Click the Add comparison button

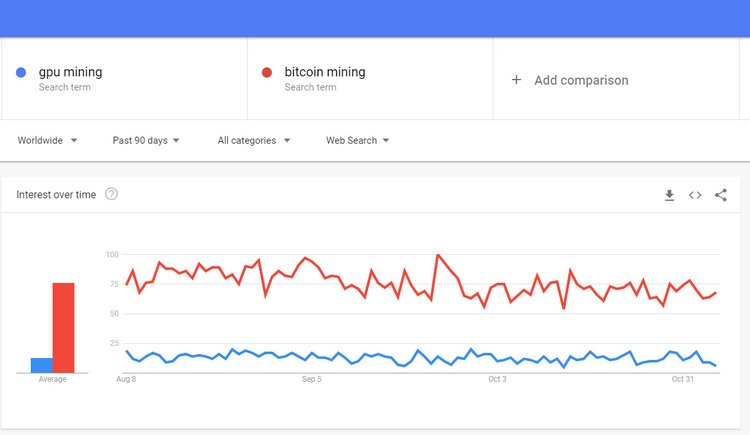click(581, 80)
